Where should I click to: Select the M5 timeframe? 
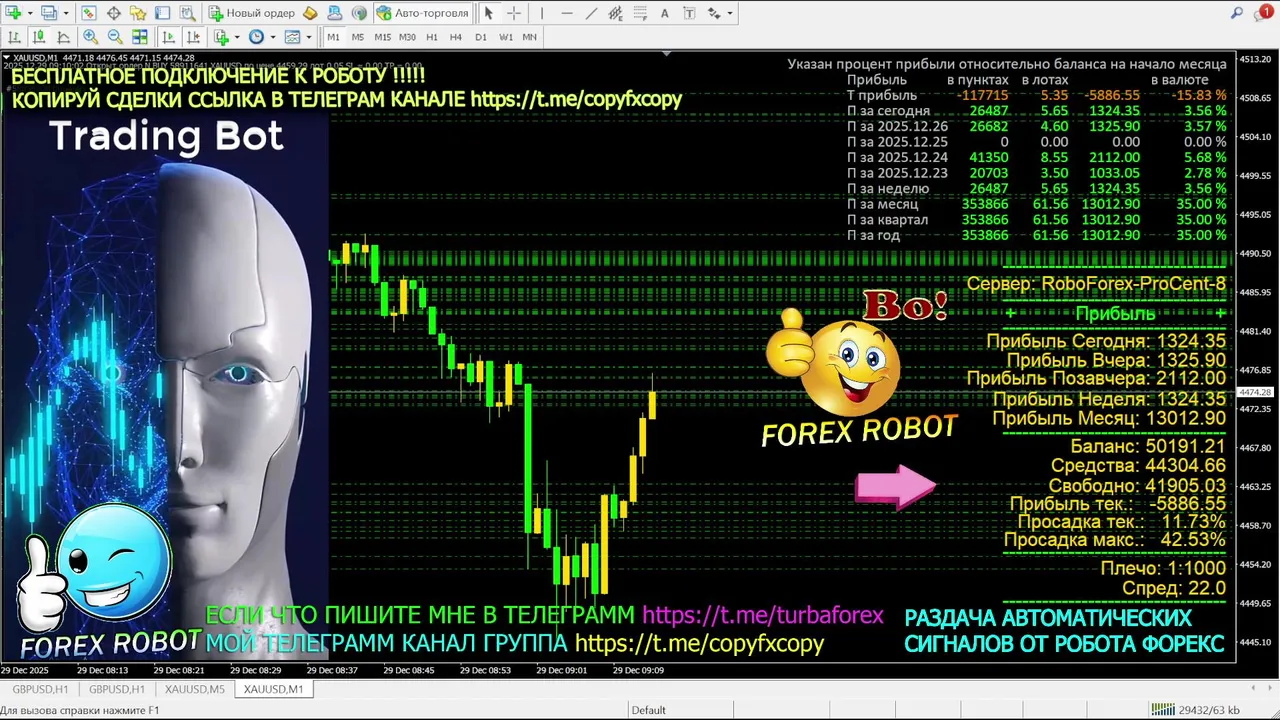point(358,37)
